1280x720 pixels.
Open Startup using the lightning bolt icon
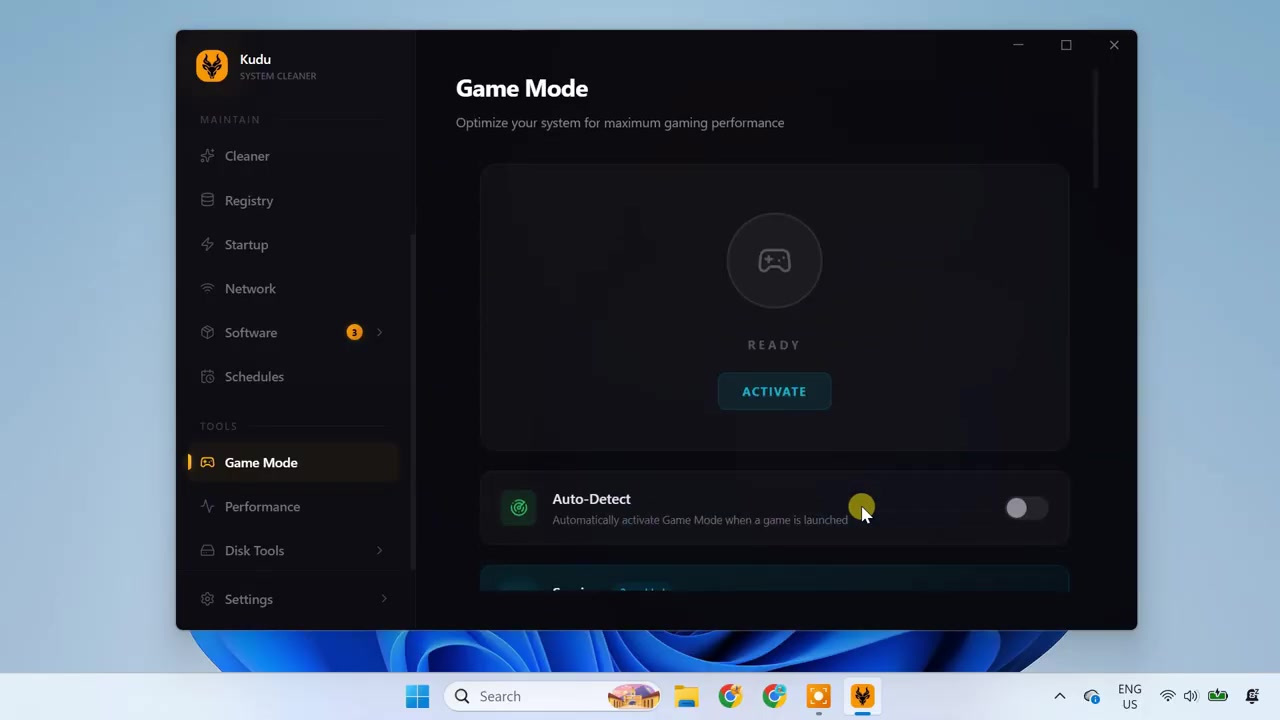pyautogui.click(x=207, y=244)
